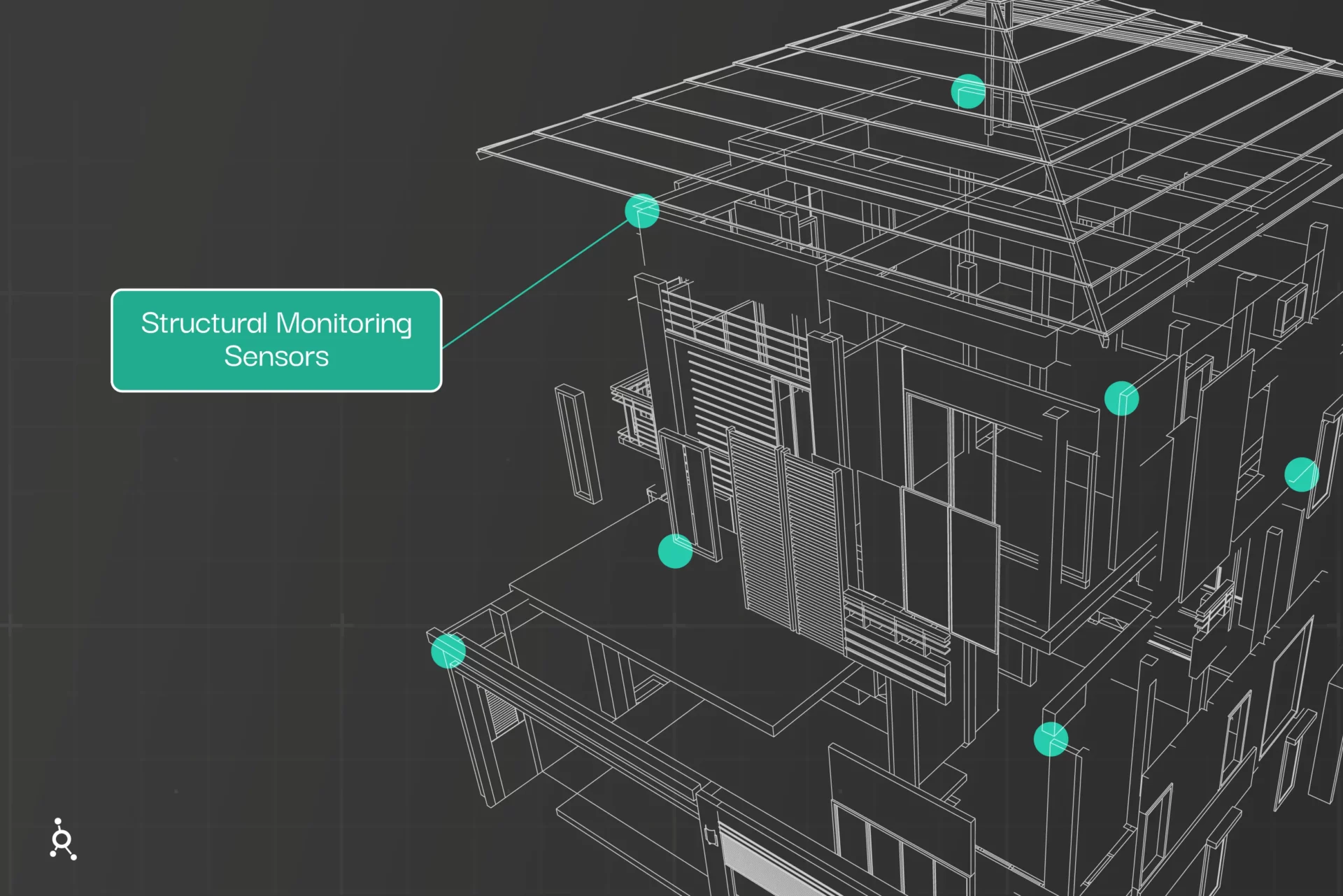Select the sensor dot at far right edge
This screenshot has height=896, width=1343.
(x=1302, y=474)
